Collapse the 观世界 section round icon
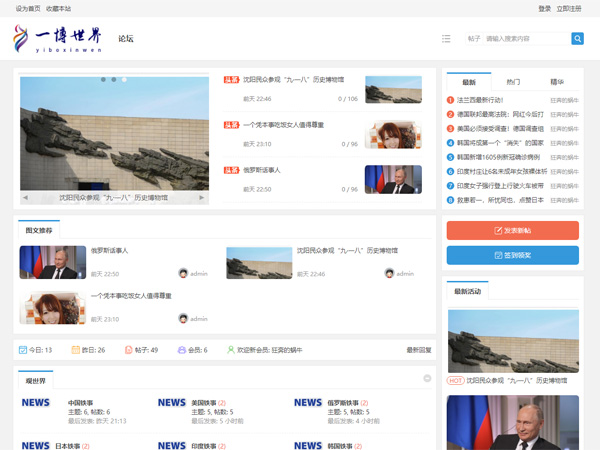The width and height of the screenshot is (600, 450). 427,378
